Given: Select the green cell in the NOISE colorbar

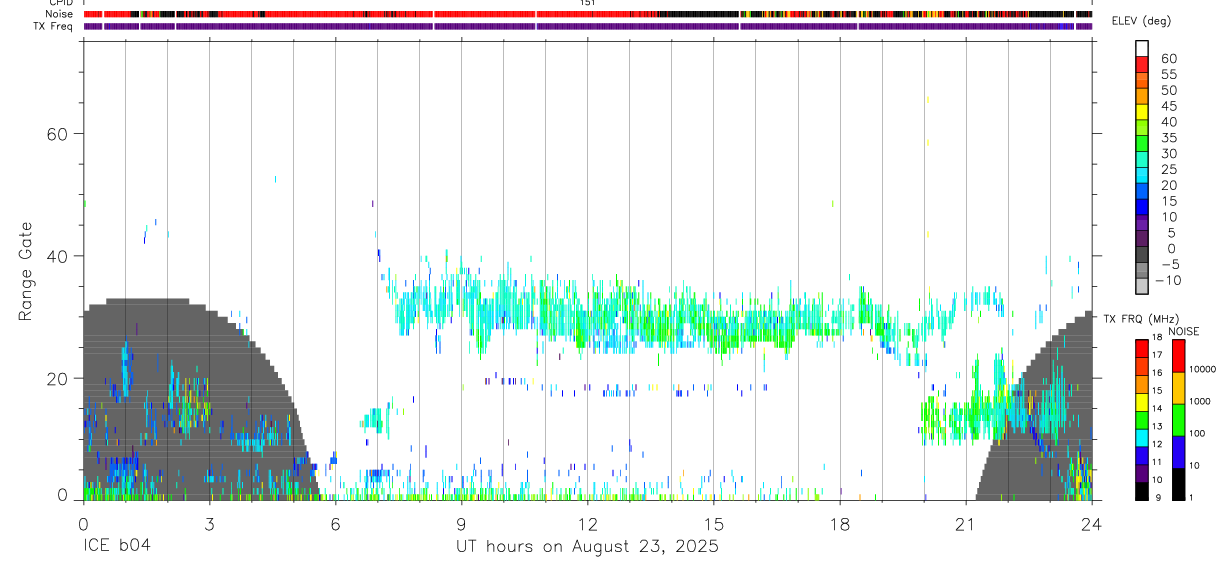Looking at the screenshot, I should 1179,420.
